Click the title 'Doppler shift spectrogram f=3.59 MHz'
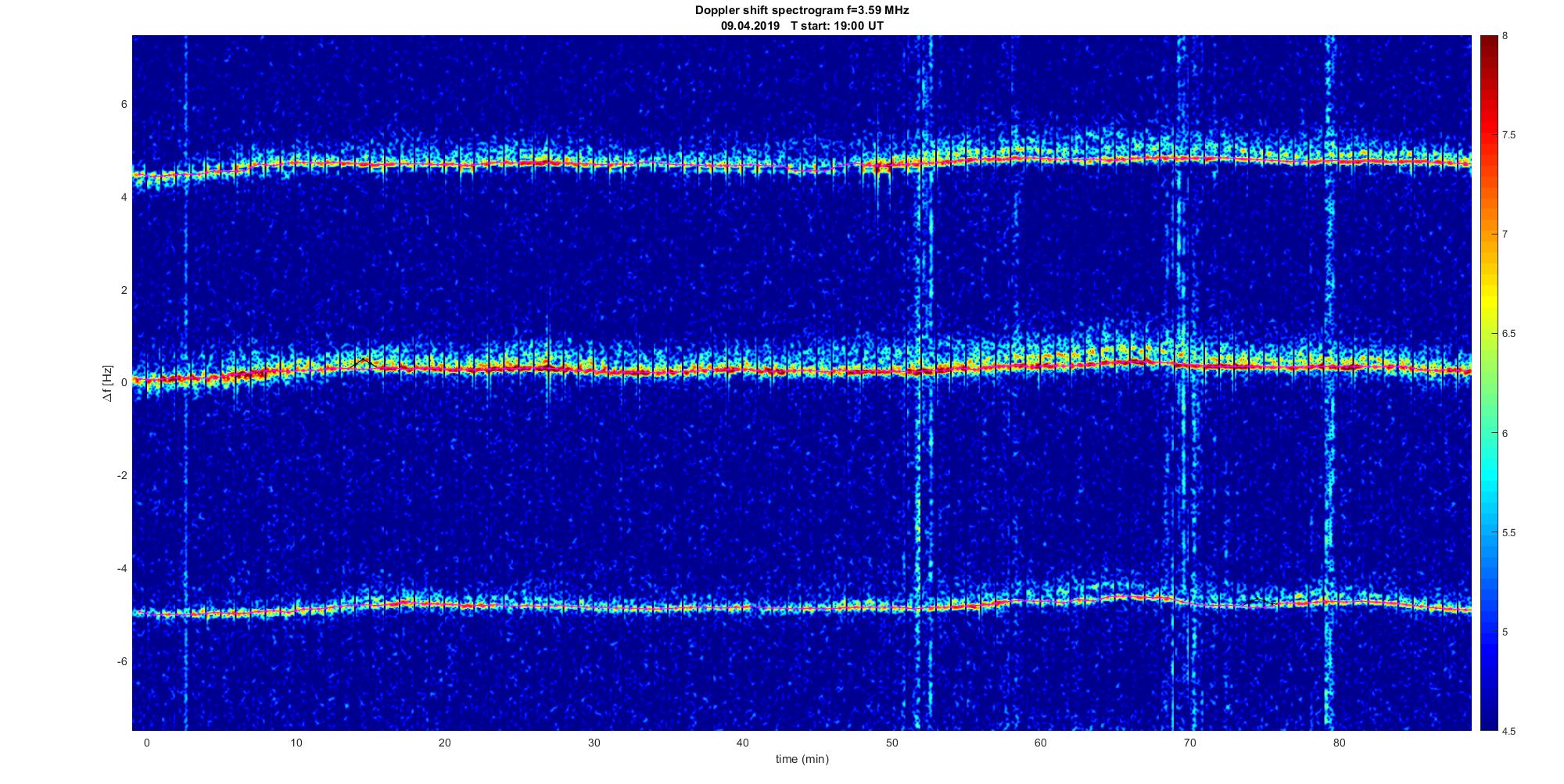The image size is (1564, 784). [802, 10]
